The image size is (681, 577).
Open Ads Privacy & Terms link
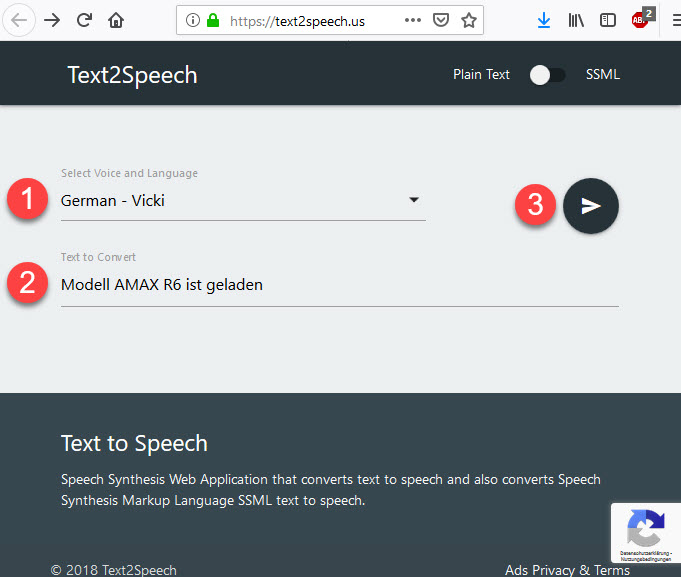[567, 569]
